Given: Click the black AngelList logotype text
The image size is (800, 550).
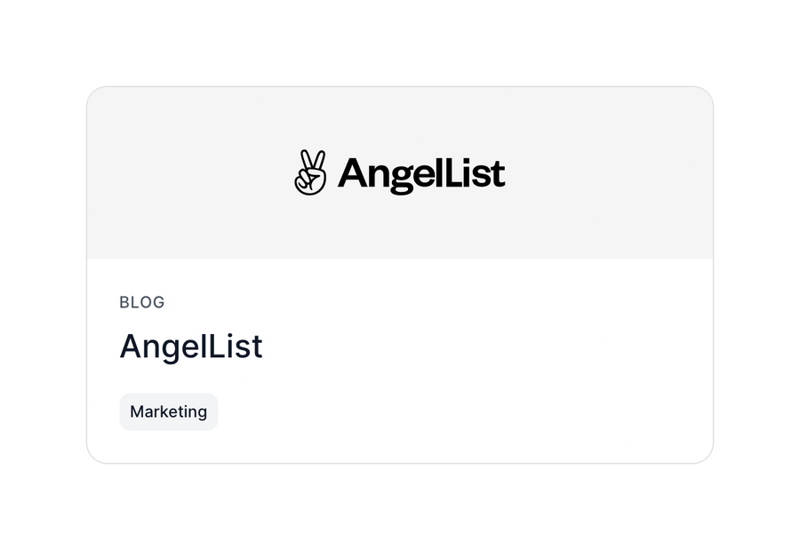Looking at the screenshot, I should click(x=421, y=174).
